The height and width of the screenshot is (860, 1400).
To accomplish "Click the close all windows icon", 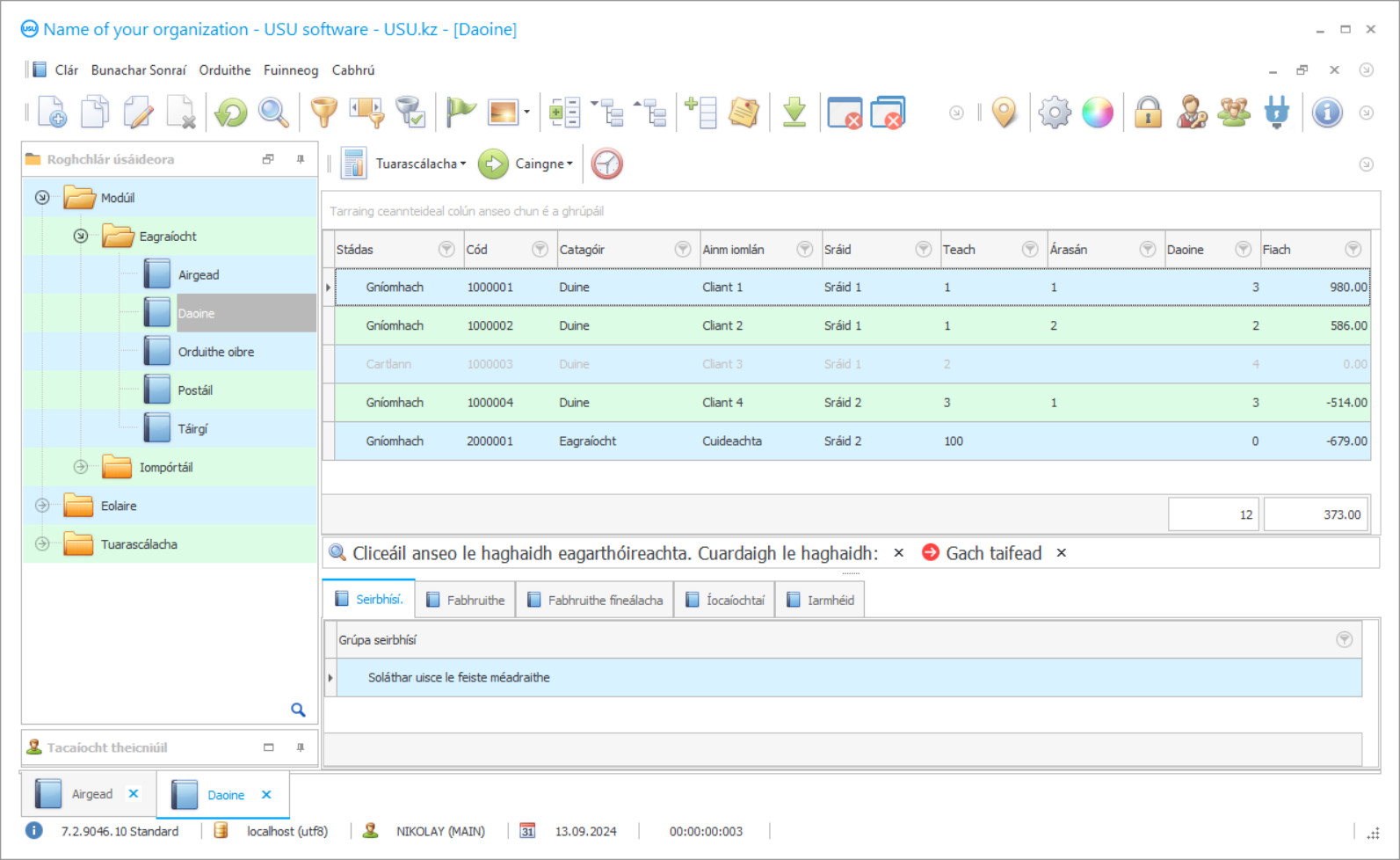I will (x=888, y=113).
